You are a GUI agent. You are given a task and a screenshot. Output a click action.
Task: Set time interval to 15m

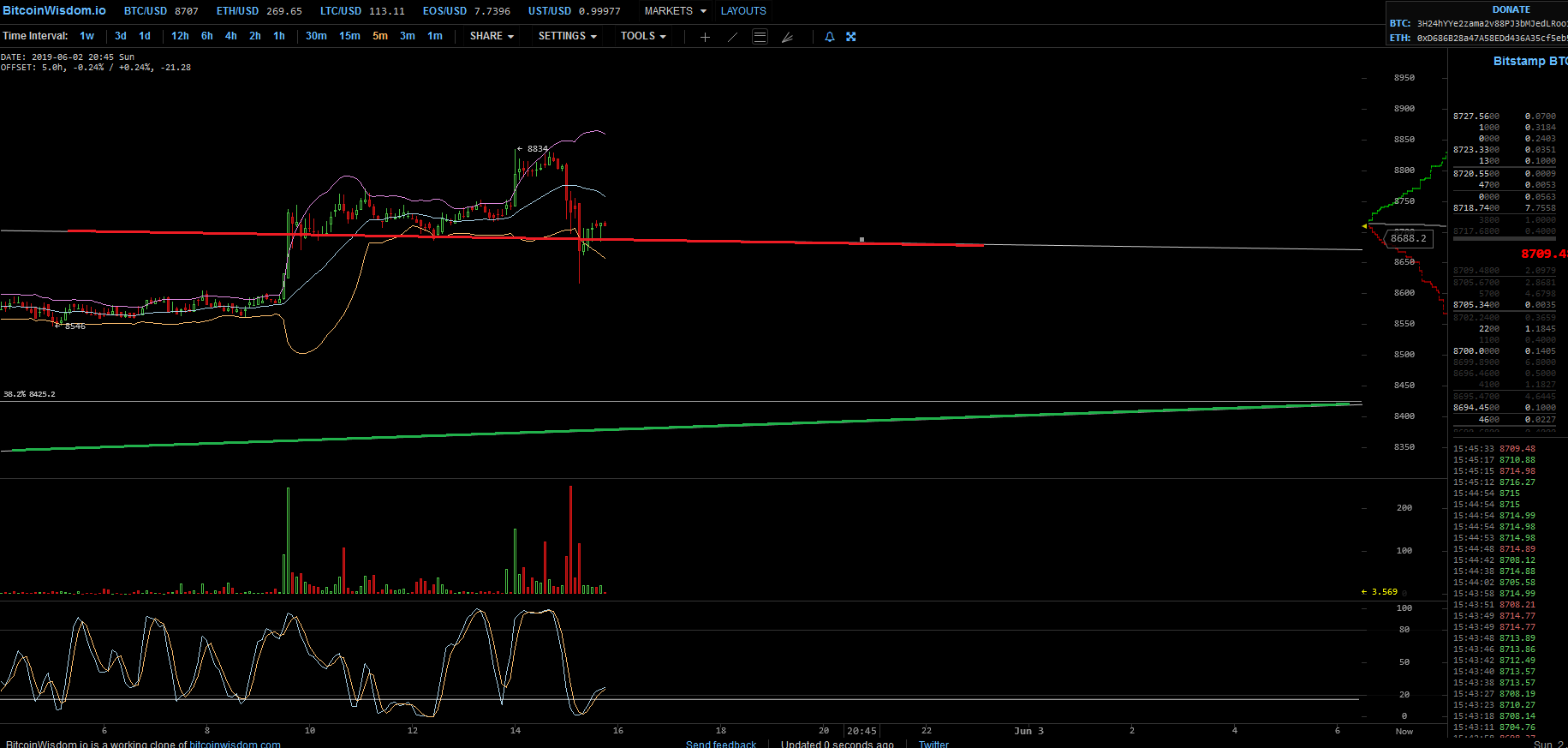349,36
